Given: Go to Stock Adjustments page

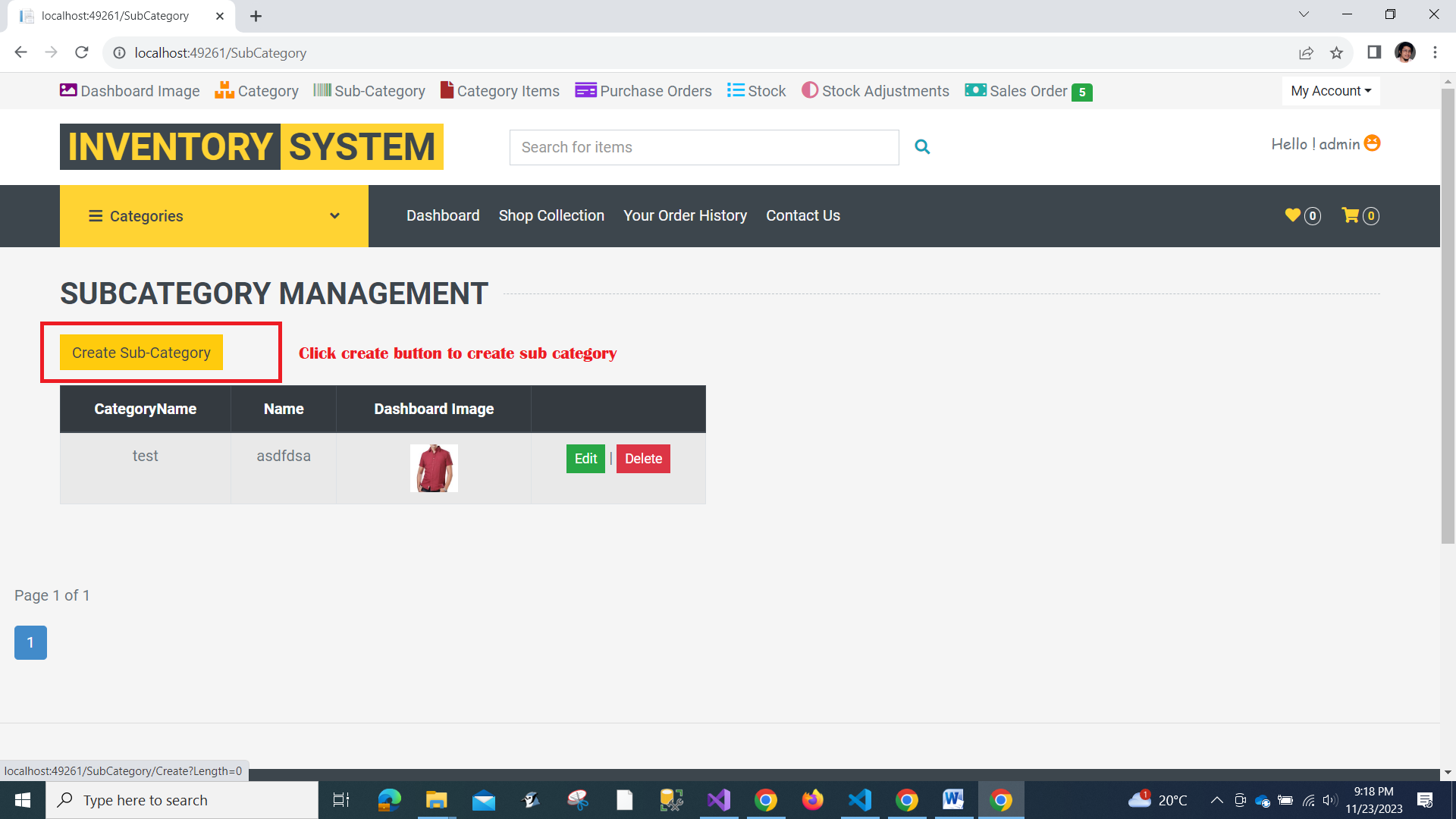Looking at the screenshot, I should tap(875, 91).
